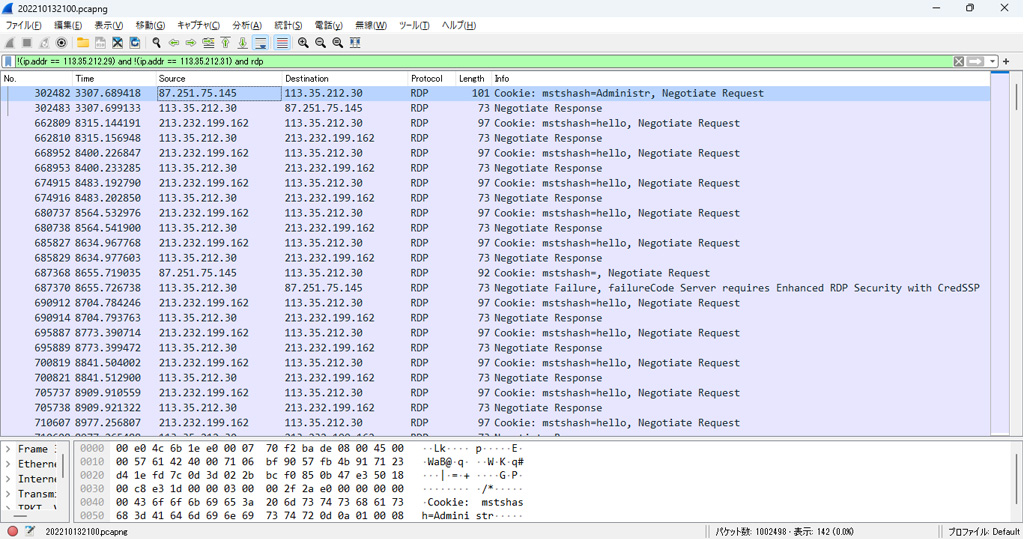
Task: Select packet 302482 row
Action: (x=496, y=93)
